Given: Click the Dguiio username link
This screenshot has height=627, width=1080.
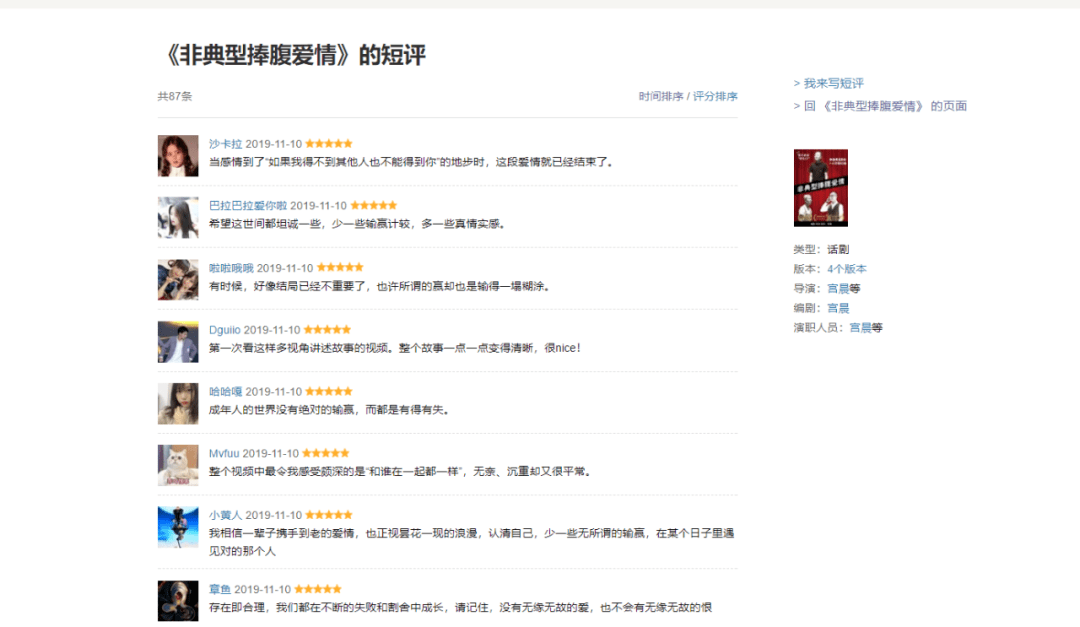Looking at the screenshot, I should click(x=224, y=330).
